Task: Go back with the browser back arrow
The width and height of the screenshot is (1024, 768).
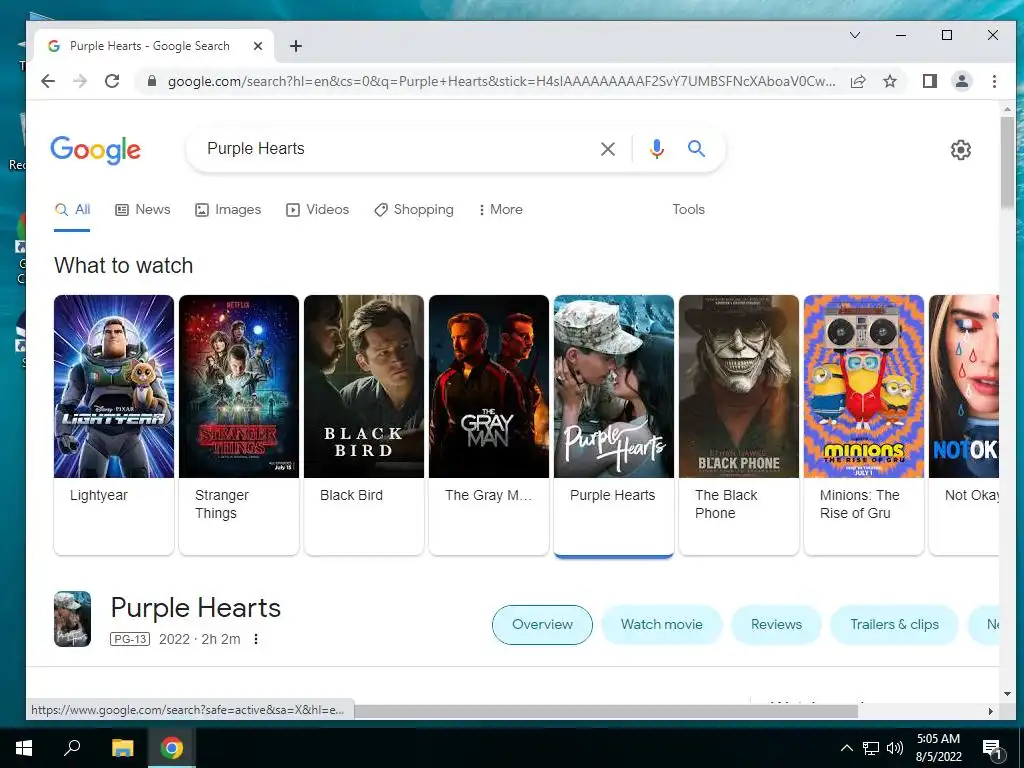Action: coord(48,81)
